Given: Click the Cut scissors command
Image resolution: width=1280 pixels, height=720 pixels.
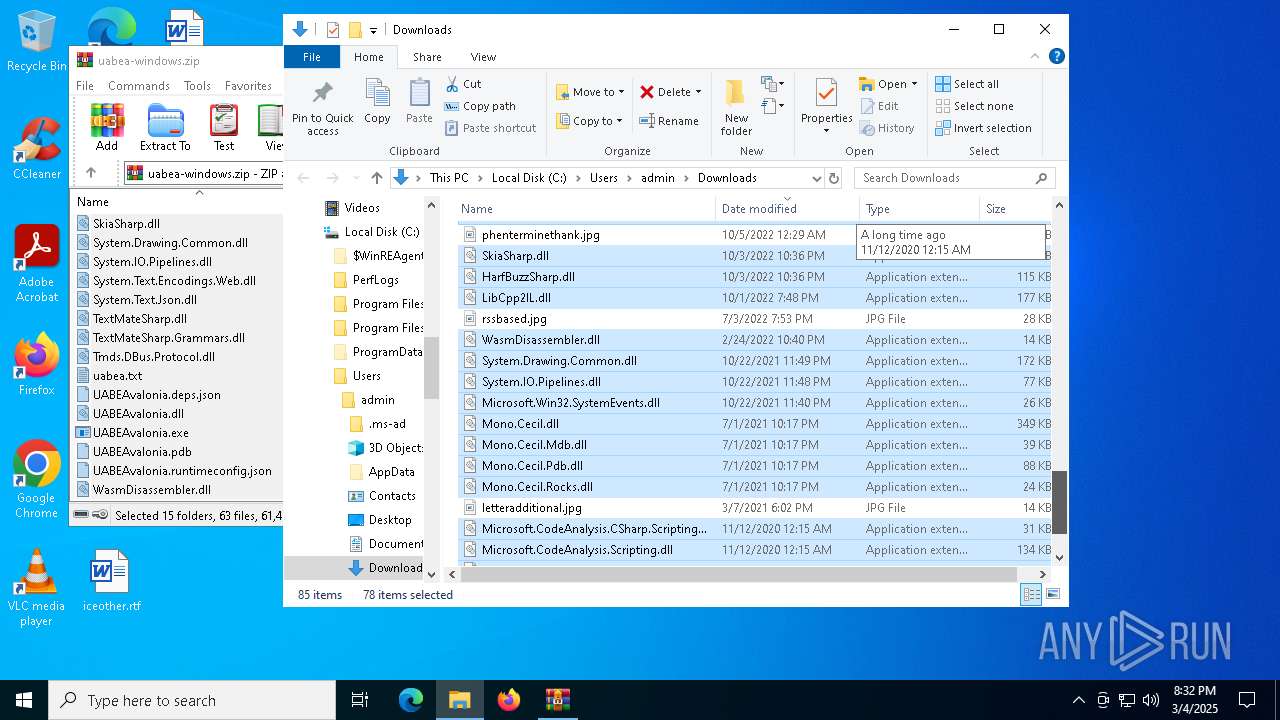Looking at the screenshot, I should 463,84.
